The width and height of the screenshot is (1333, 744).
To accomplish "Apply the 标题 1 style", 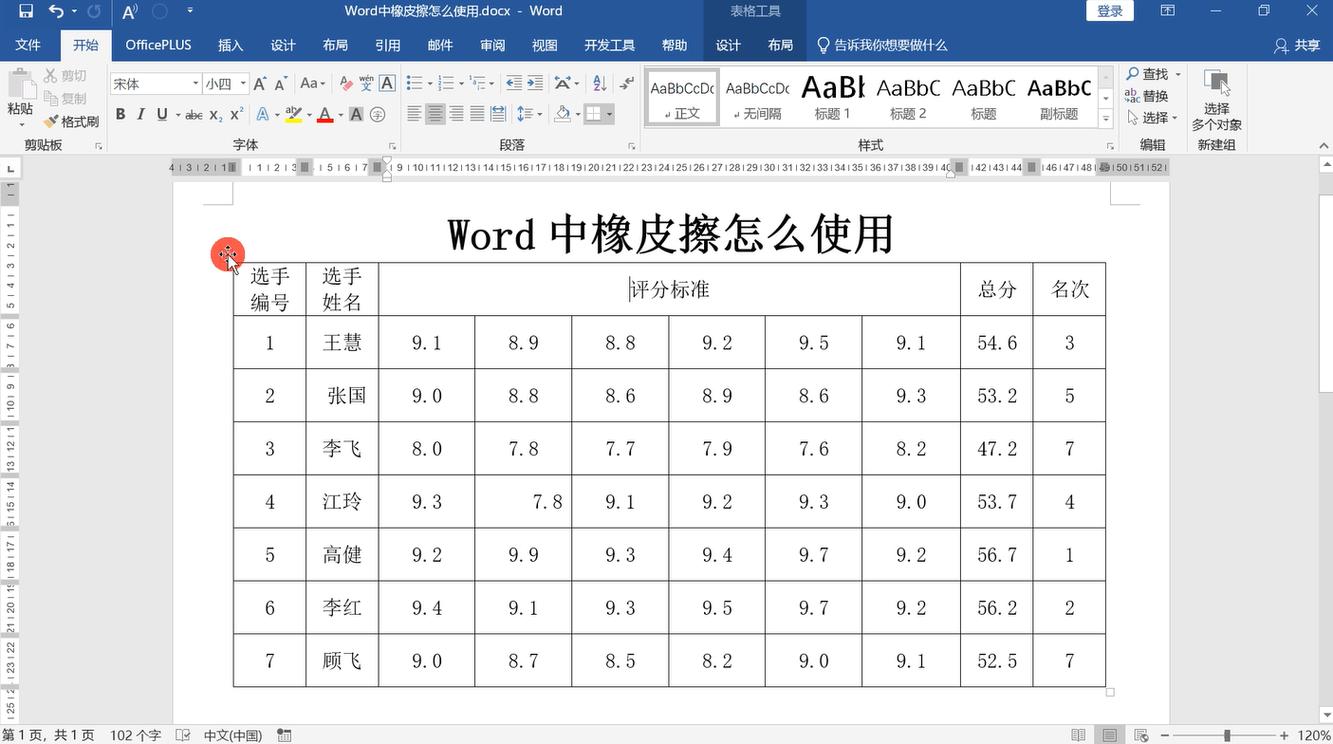I will tap(832, 97).
